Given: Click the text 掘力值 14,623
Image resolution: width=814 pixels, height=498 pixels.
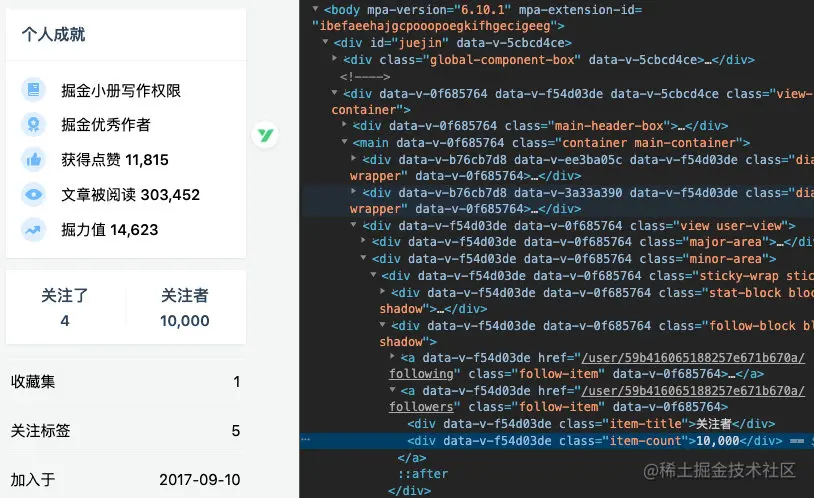Looking at the screenshot, I should click(x=110, y=230).
